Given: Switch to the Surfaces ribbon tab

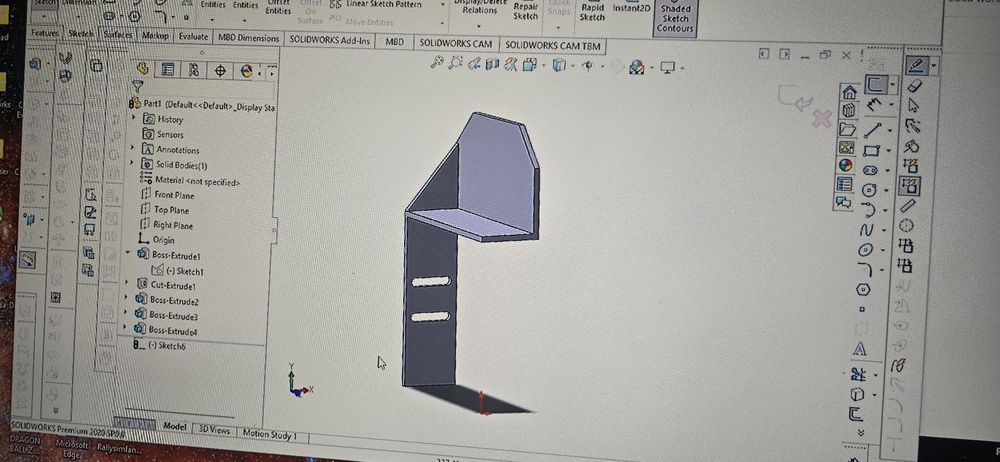Looking at the screenshot, I should [x=118, y=35].
